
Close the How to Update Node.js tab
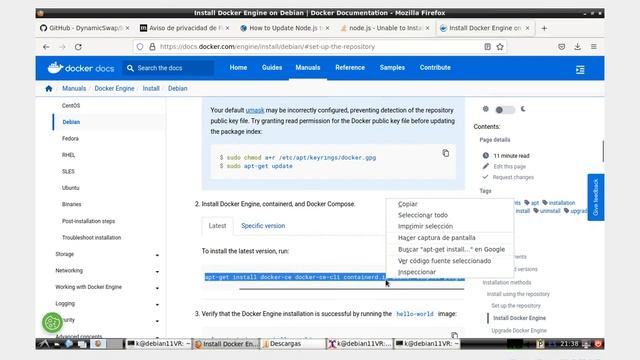click(327, 28)
